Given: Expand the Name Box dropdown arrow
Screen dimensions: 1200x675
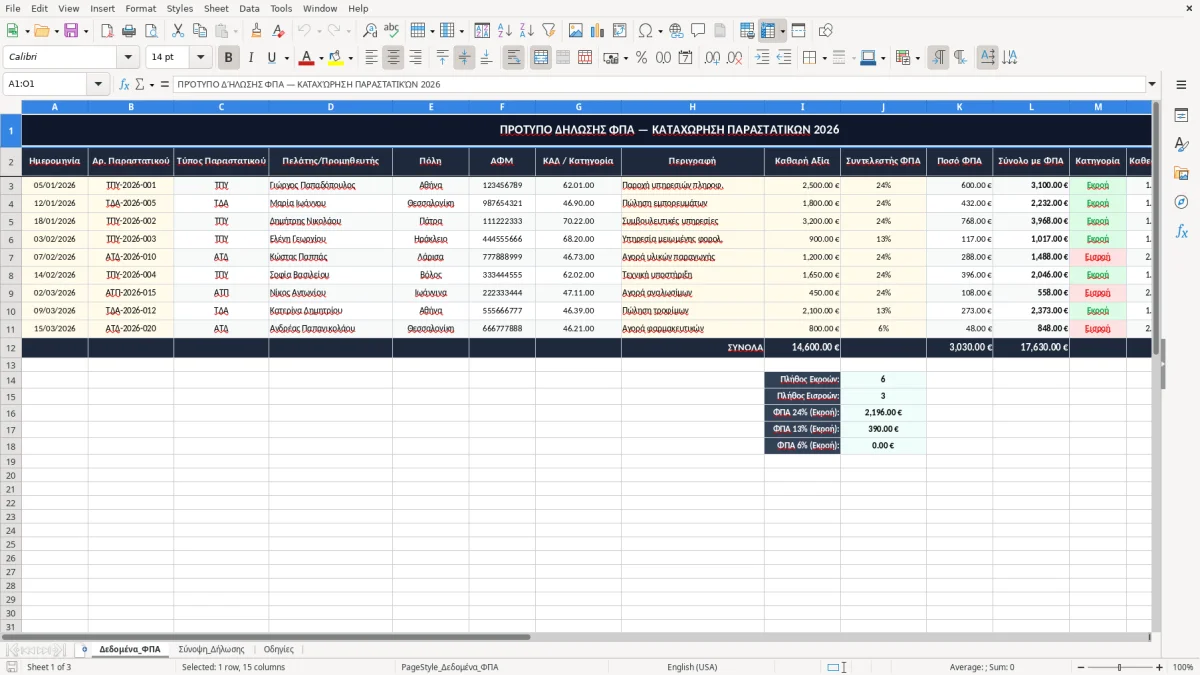Looking at the screenshot, I should tap(98, 84).
